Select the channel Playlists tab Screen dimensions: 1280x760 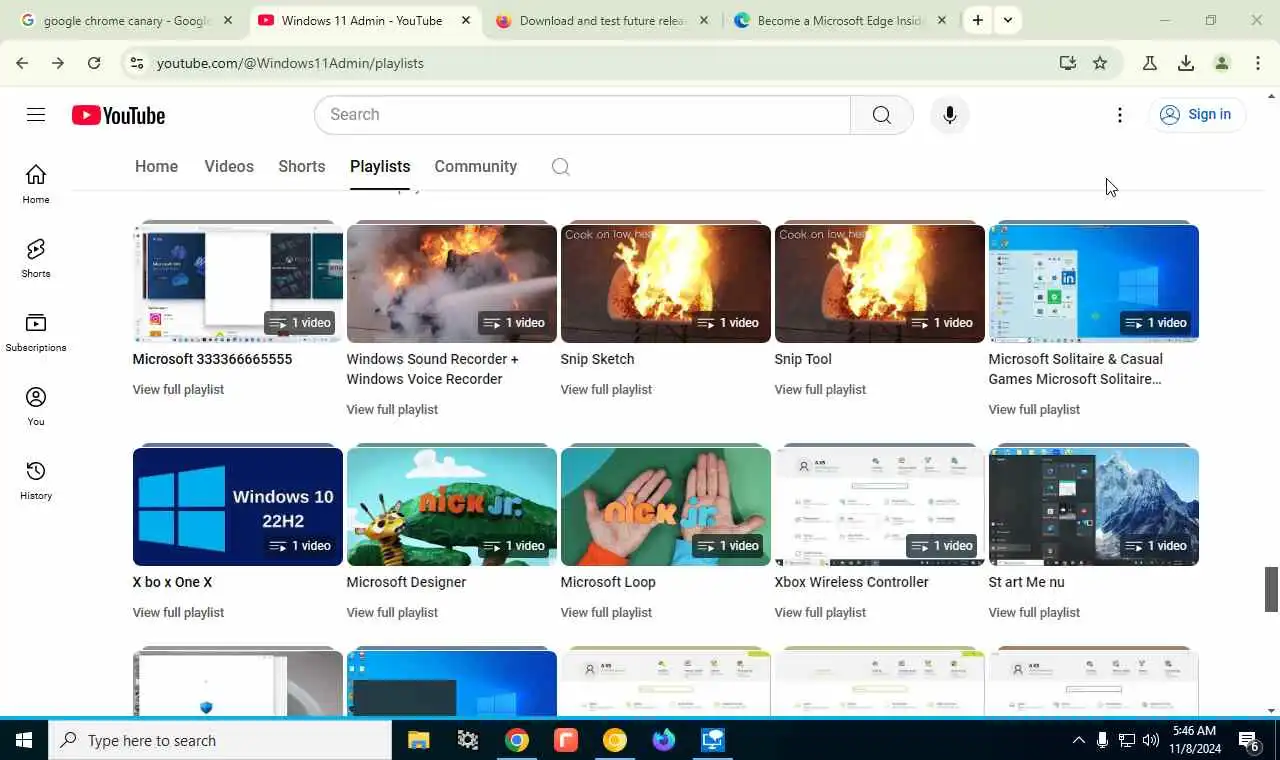tap(380, 167)
